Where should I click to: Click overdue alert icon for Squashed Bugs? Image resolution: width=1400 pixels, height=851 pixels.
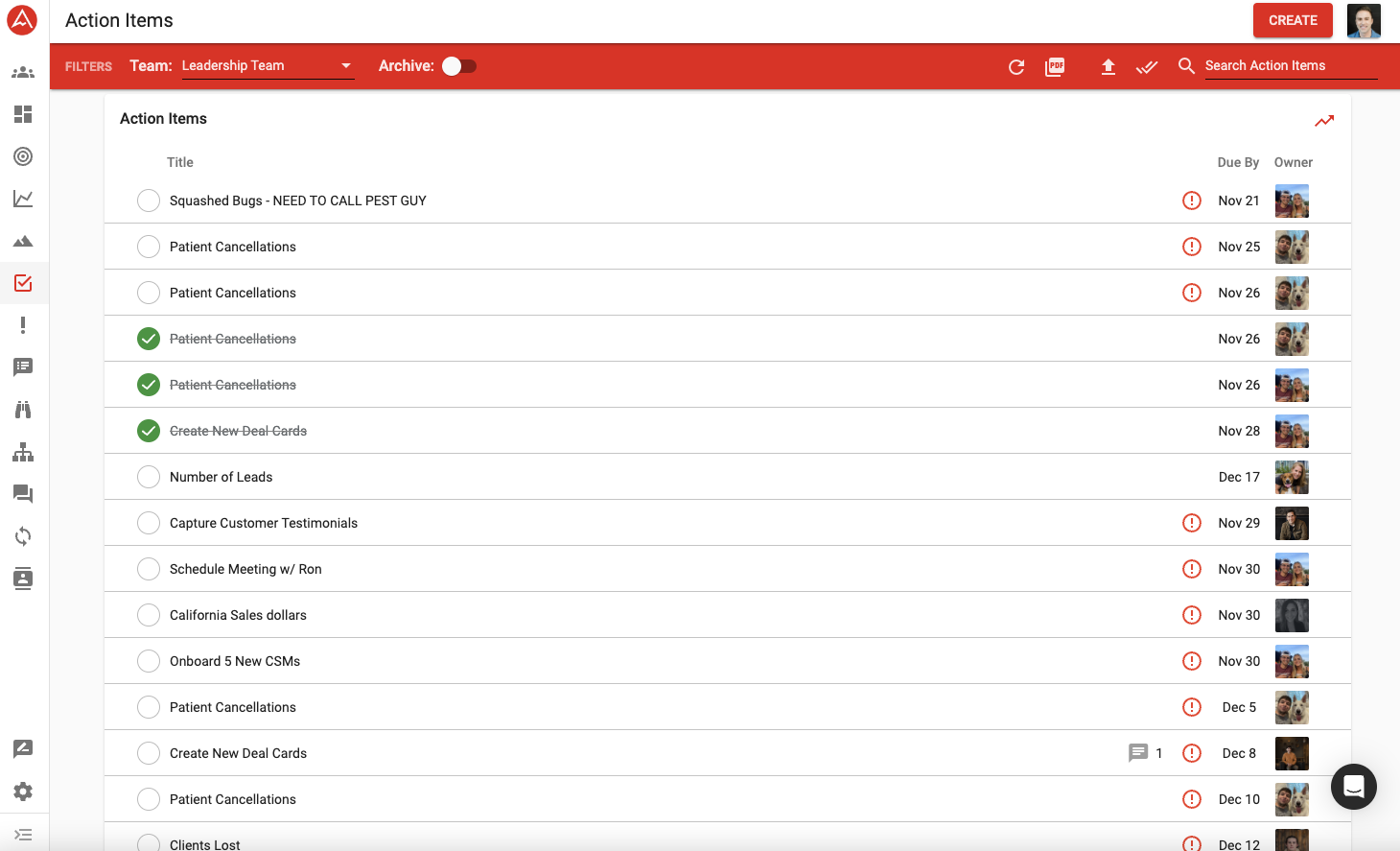click(x=1192, y=201)
